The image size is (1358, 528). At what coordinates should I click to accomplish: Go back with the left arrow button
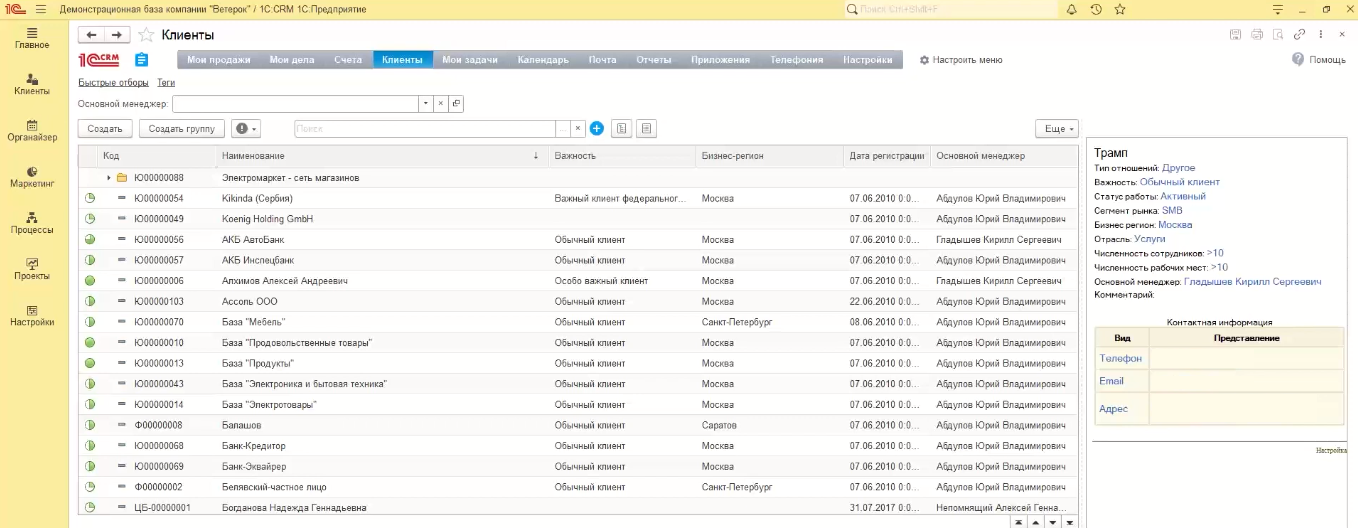pyautogui.click(x=92, y=35)
